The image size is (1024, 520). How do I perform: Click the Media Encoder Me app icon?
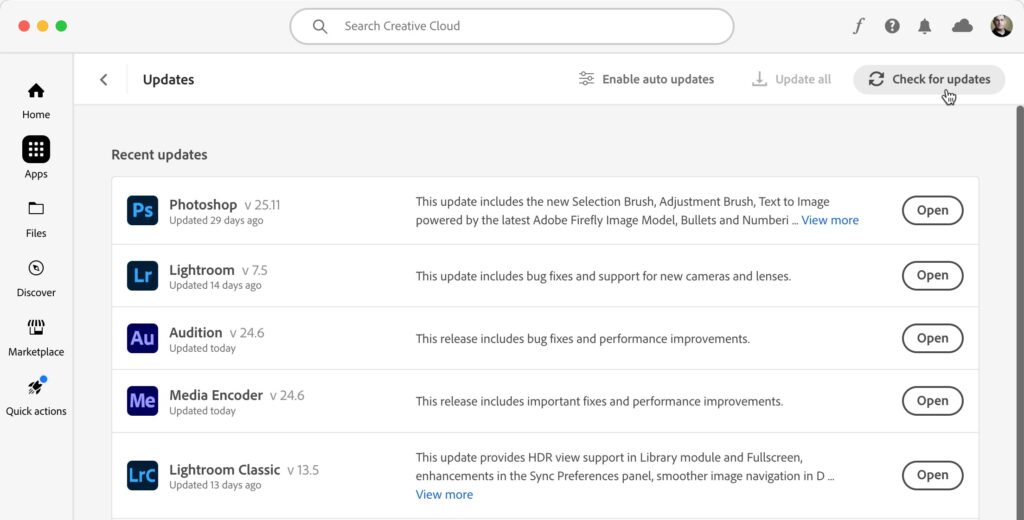(142, 401)
